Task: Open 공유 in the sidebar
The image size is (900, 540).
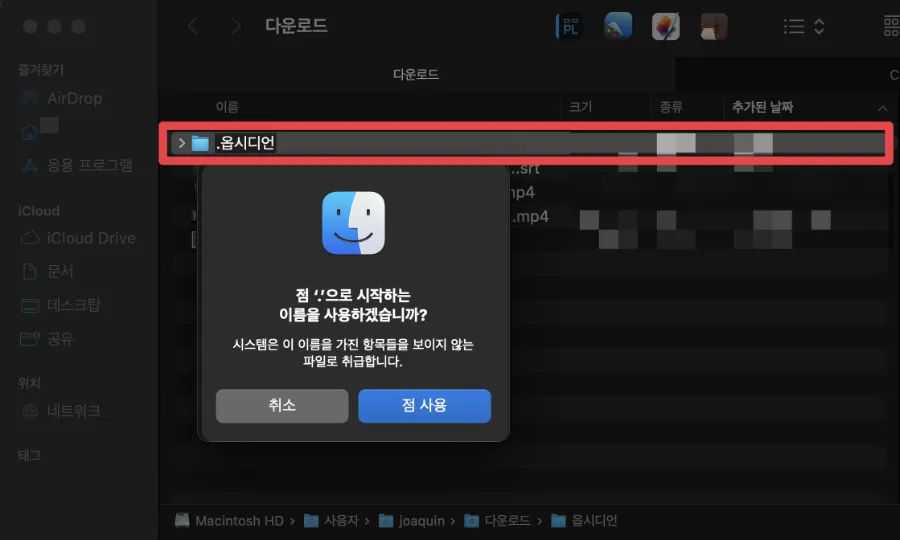Action: 47,339
